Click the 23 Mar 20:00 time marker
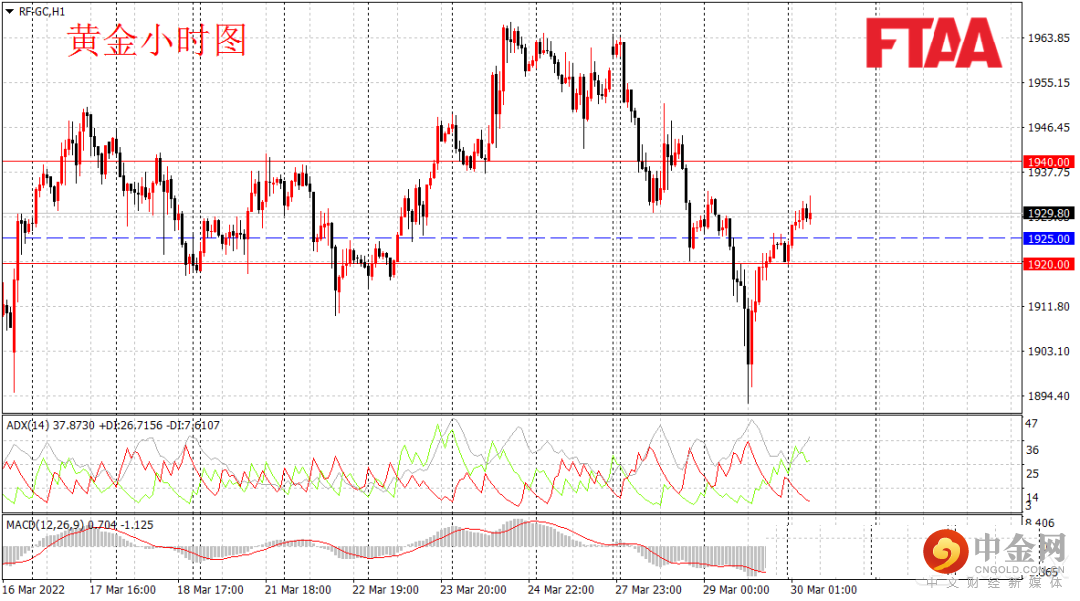 [x=473, y=590]
